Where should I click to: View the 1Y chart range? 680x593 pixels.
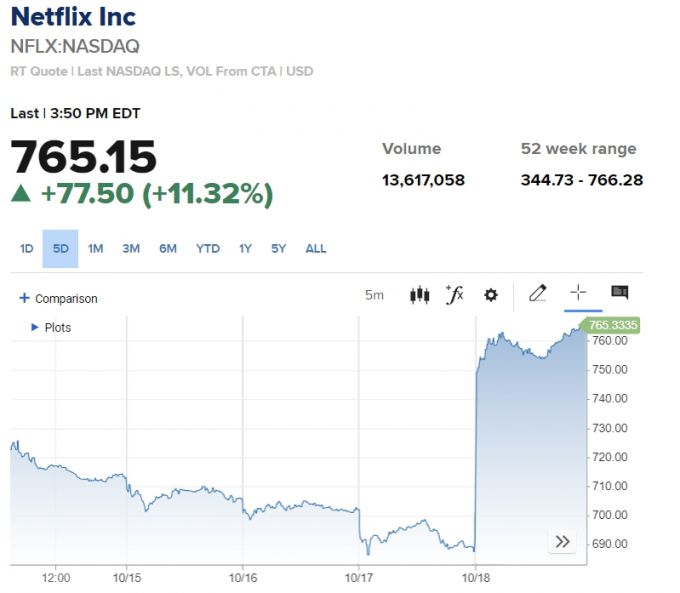coord(245,249)
